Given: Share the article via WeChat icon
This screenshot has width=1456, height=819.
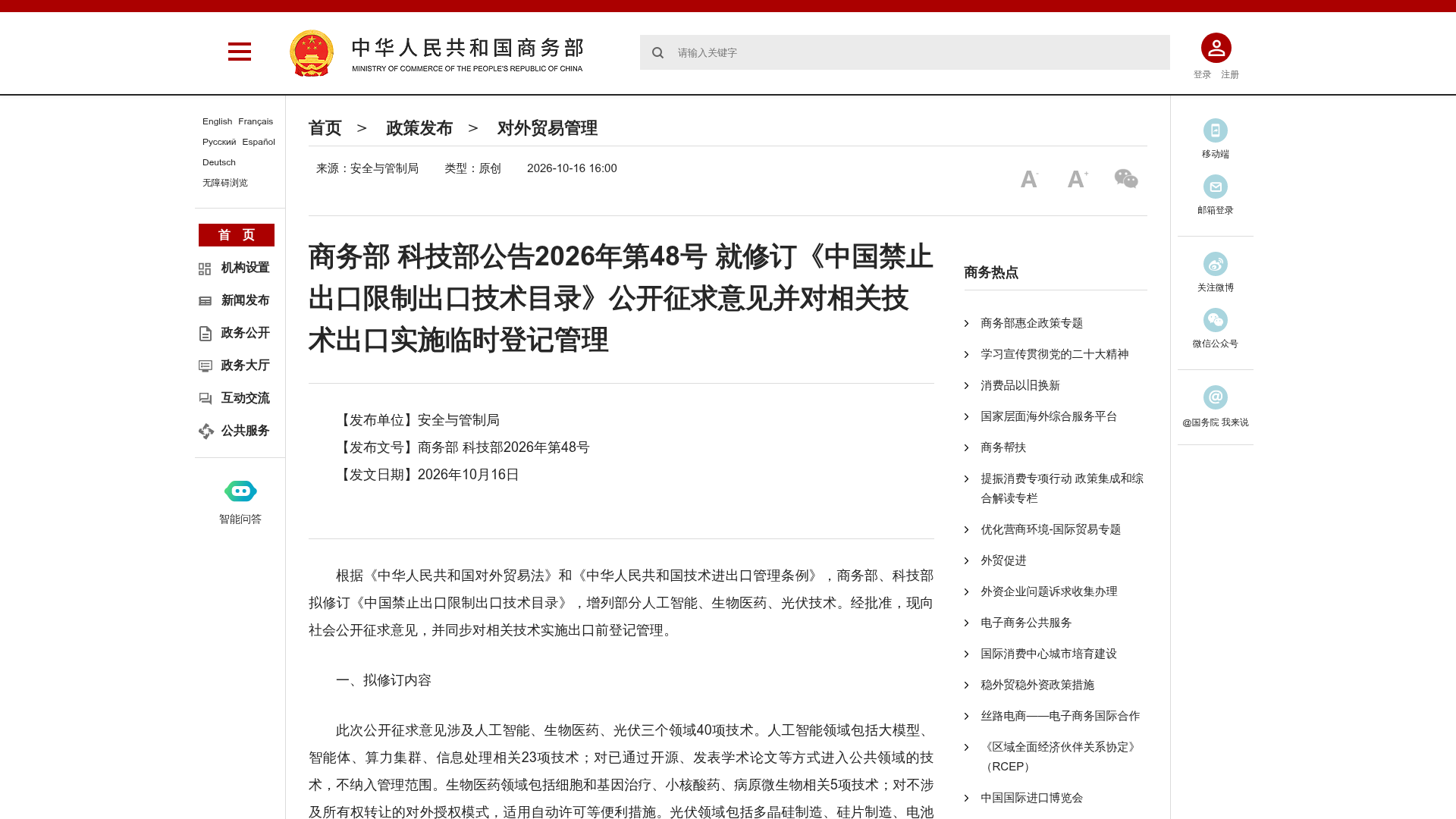Looking at the screenshot, I should 1126,179.
